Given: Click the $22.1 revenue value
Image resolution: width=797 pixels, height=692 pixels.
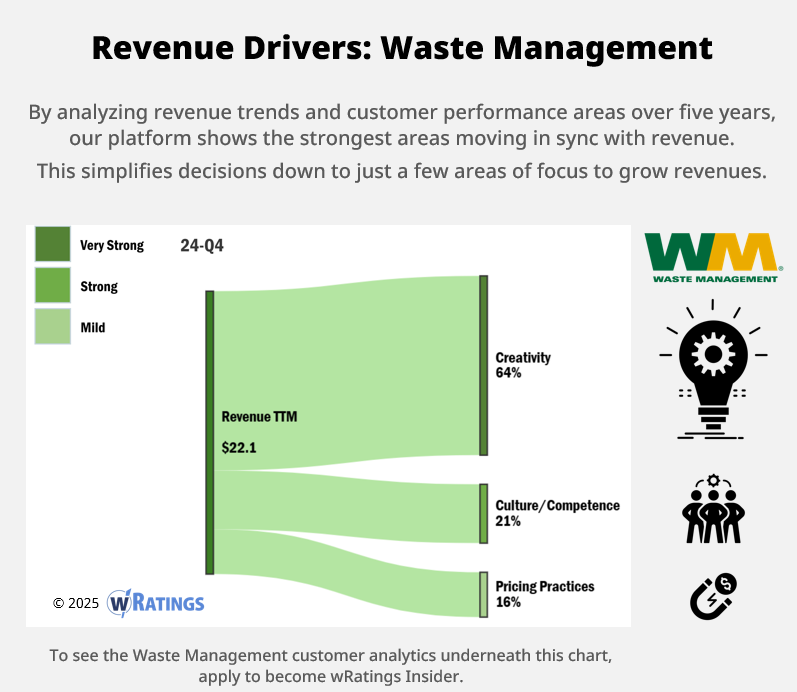Looking at the screenshot, I should 239,448.
